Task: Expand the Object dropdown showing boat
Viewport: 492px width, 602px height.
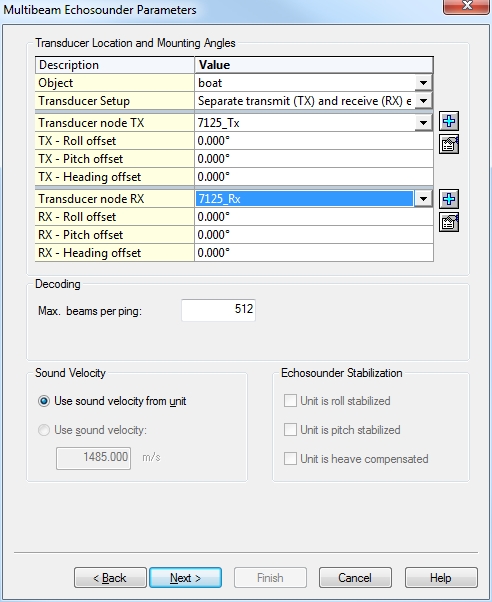Action: point(423,83)
